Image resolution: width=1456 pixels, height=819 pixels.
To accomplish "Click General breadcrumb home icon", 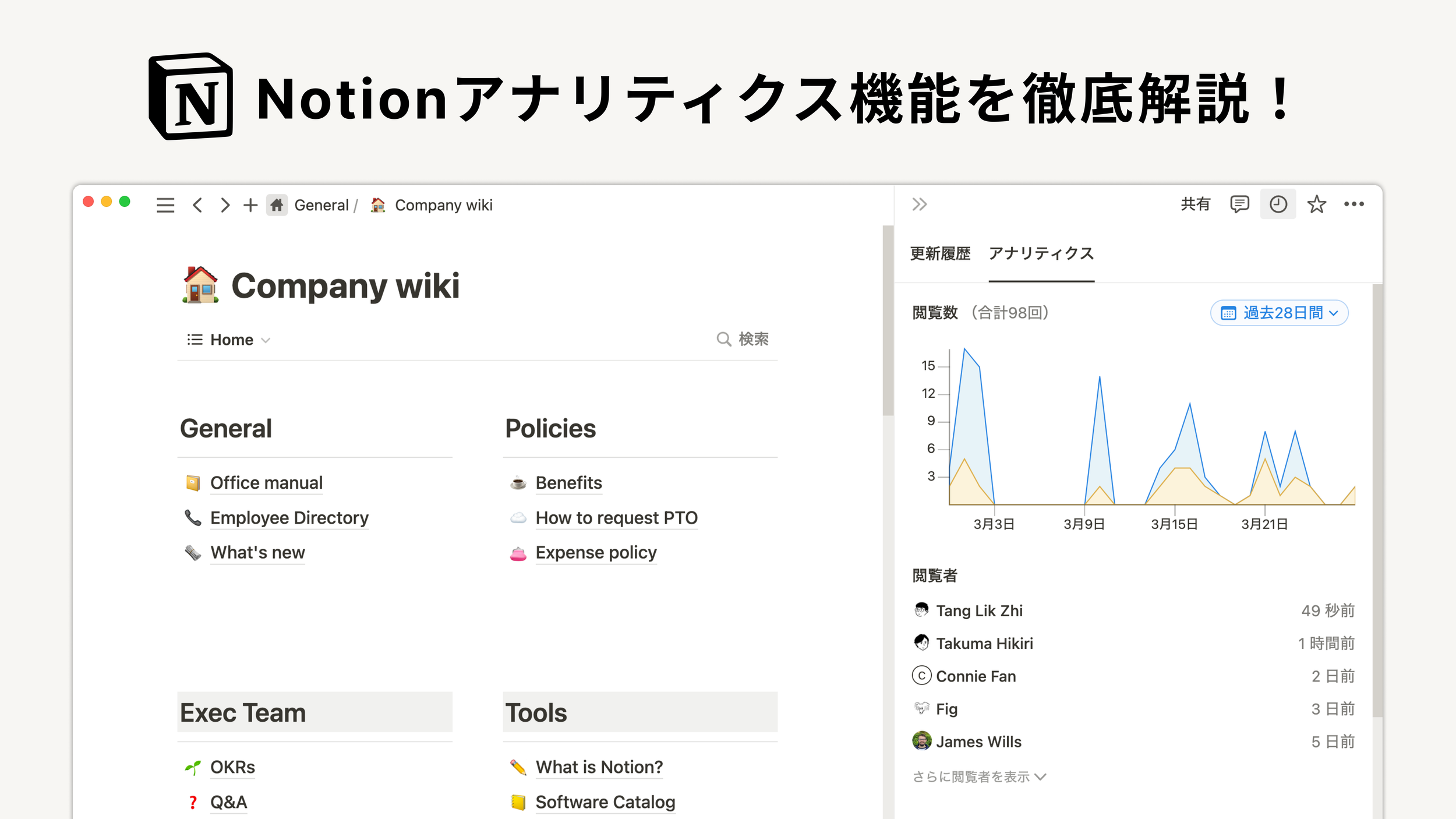I will (277, 205).
